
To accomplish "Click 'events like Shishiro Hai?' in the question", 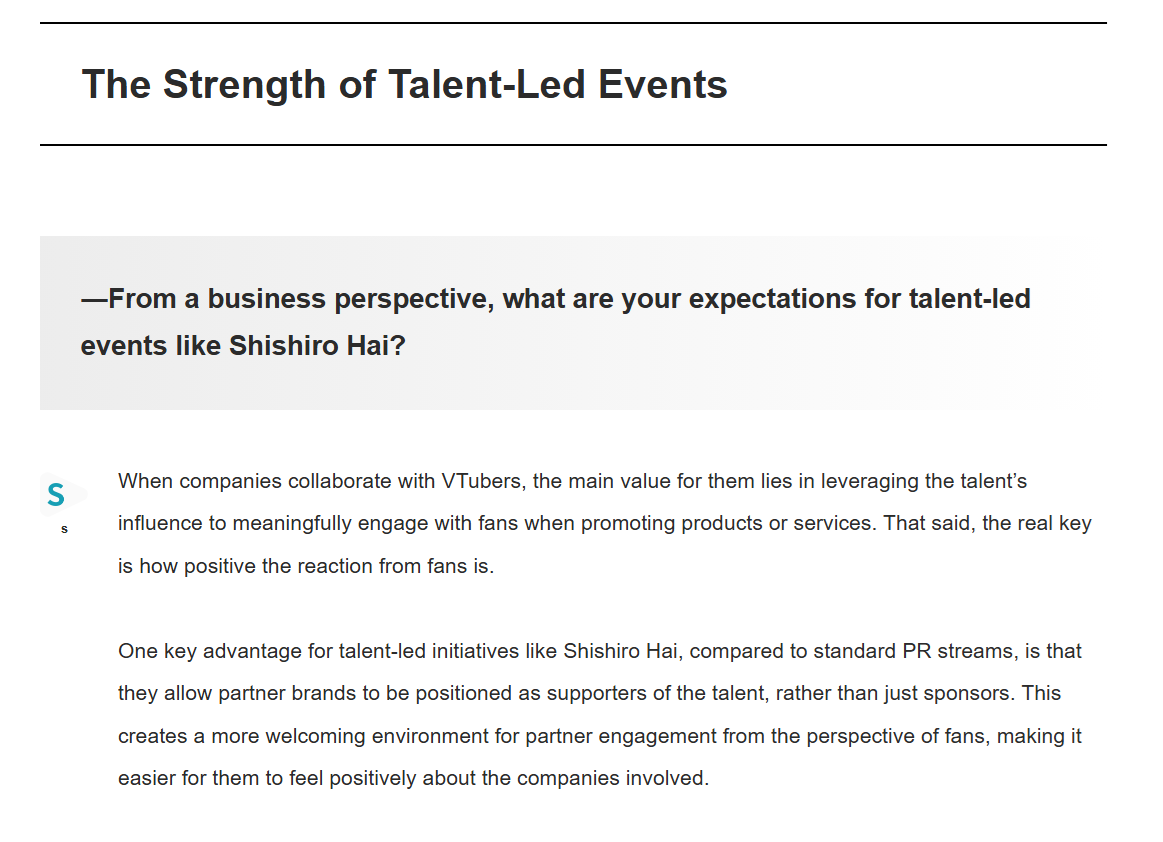I will 243,346.
